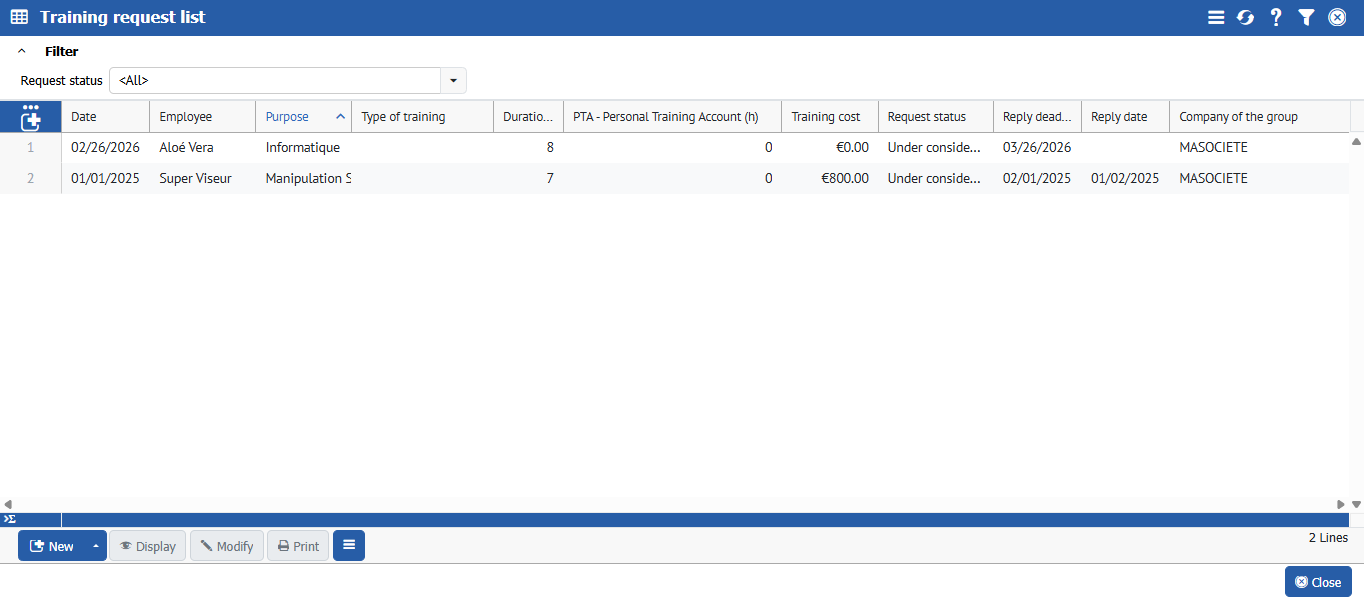Click the New button
The image size is (1364, 600).
click(52, 546)
